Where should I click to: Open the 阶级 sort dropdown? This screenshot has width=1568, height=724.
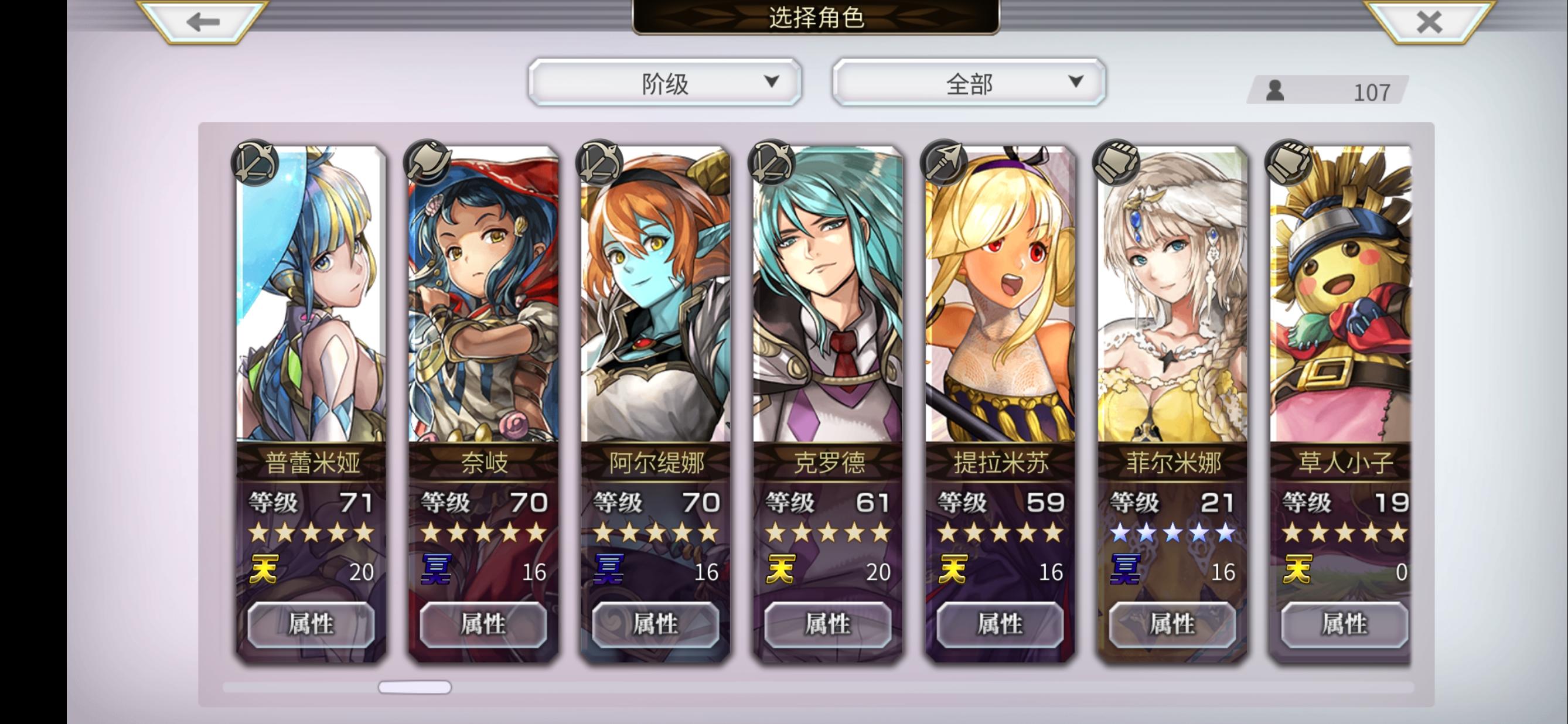point(664,82)
